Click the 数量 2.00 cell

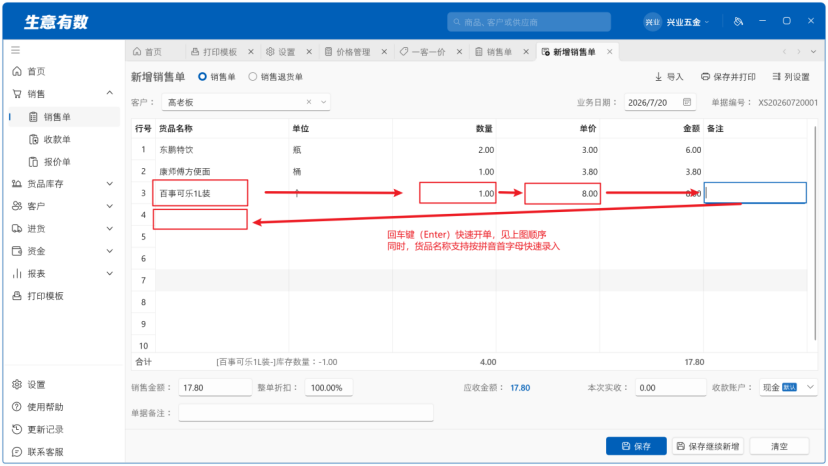[x=444, y=150]
